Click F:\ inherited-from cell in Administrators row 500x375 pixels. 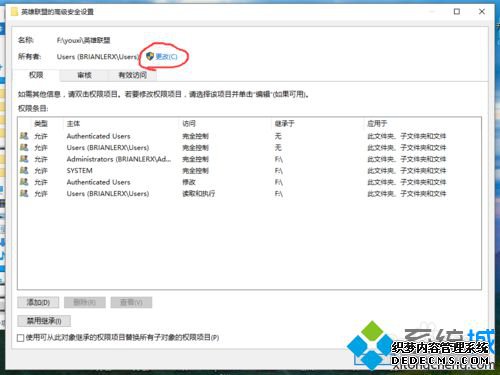coord(279,159)
